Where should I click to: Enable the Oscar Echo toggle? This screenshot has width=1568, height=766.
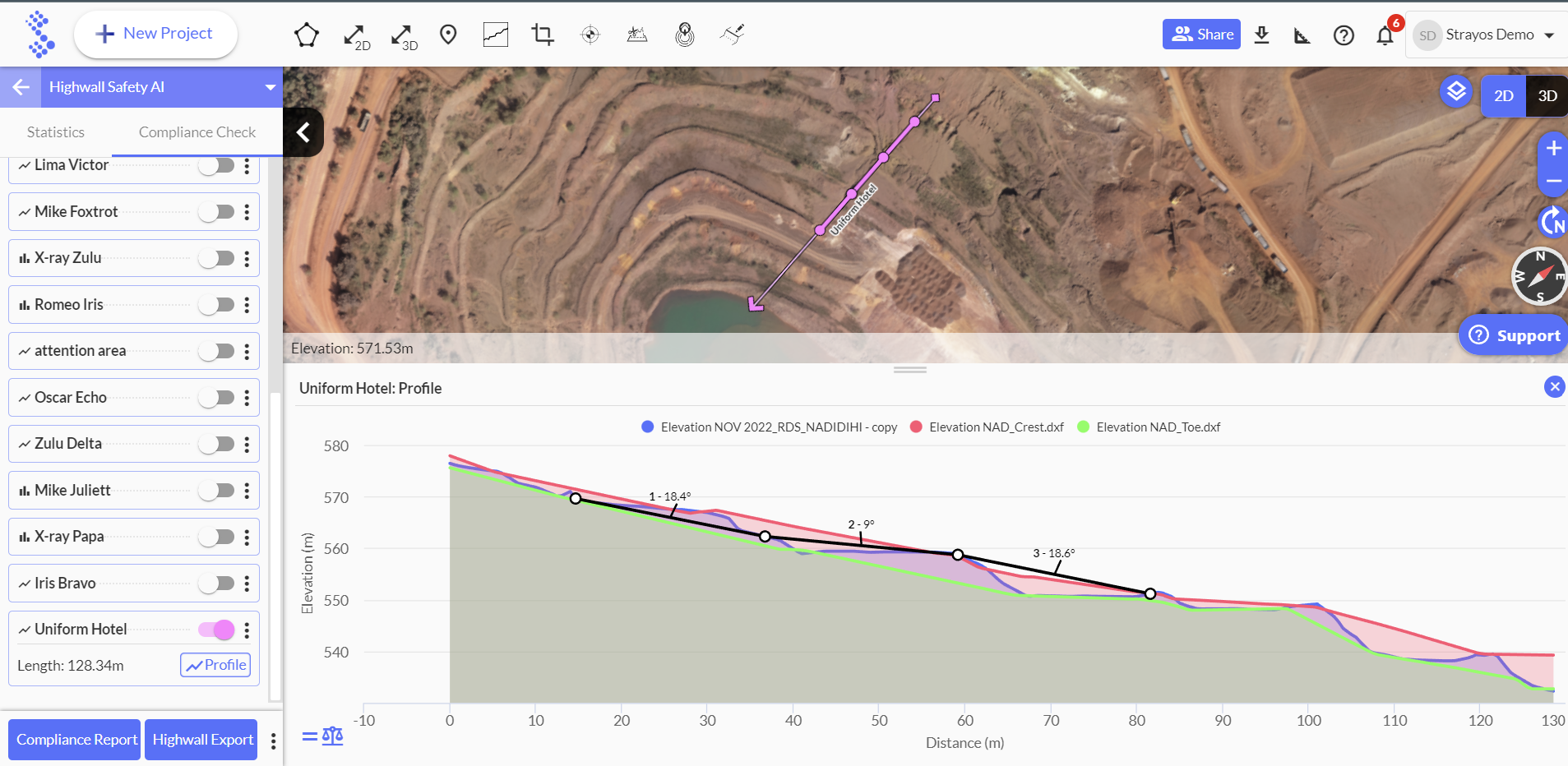point(217,398)
